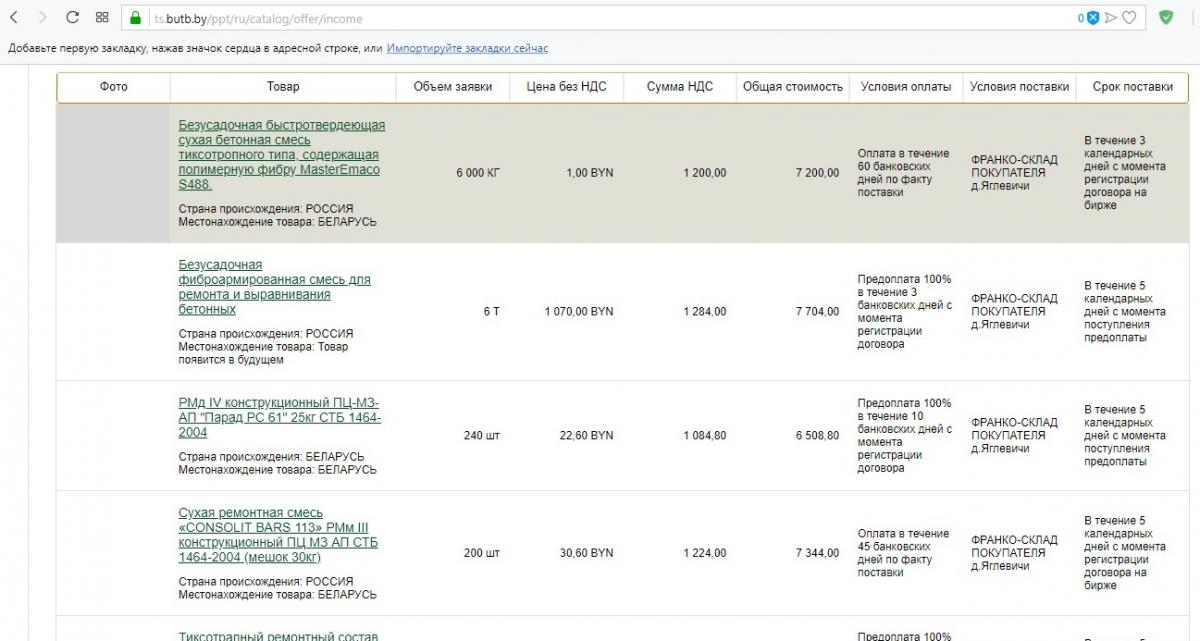Click the 'Условия оплаты' column header
Screen dimensions: 1200x641
tap(906, 87)
